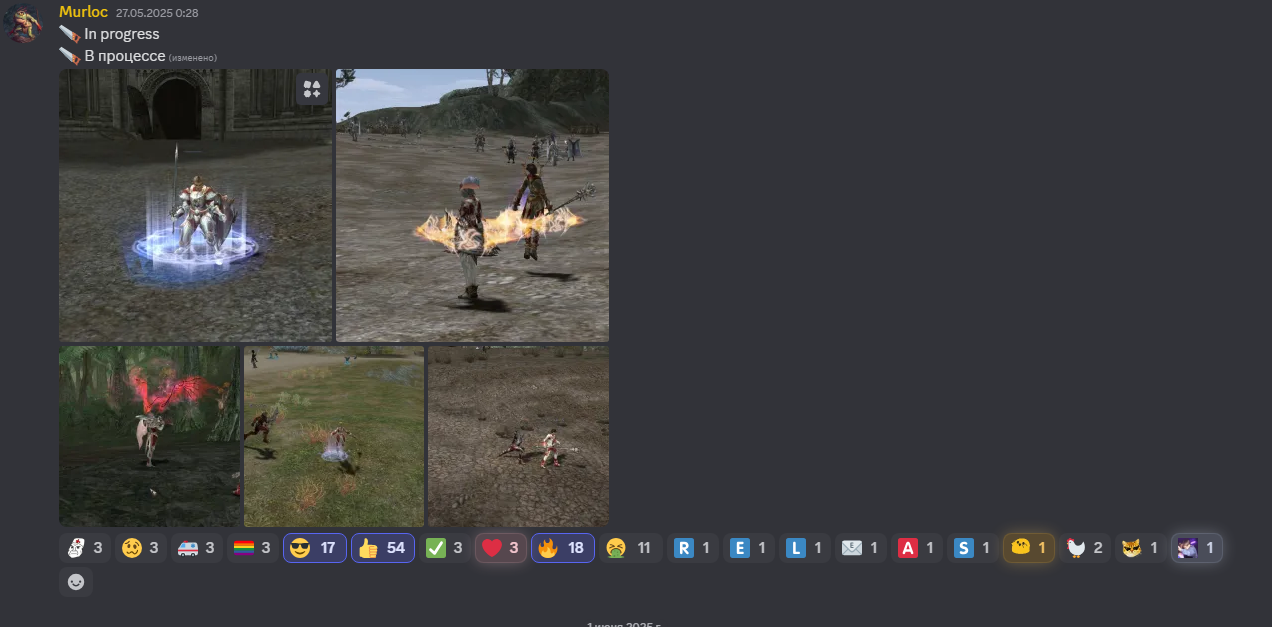Toggle the woozy face reaction
This screenshot has height=627, width=1272.
(141, 548)
